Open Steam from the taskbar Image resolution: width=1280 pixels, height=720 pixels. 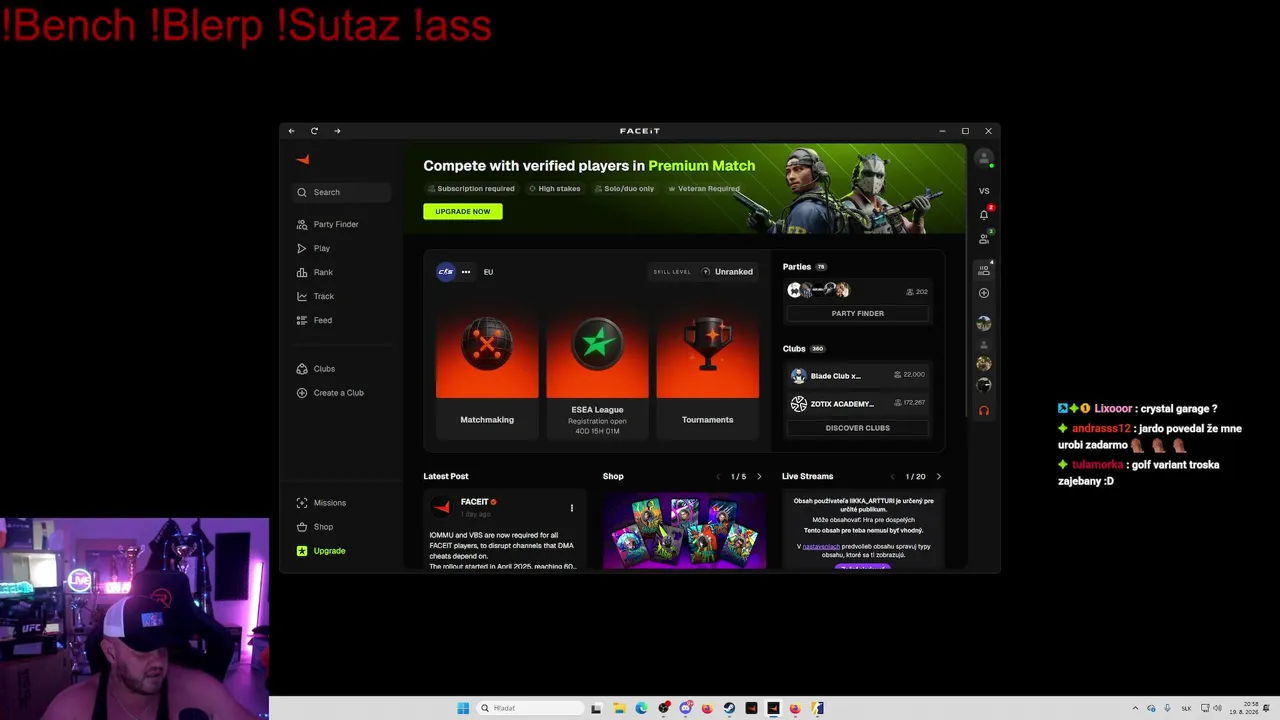tap(729, 708)
